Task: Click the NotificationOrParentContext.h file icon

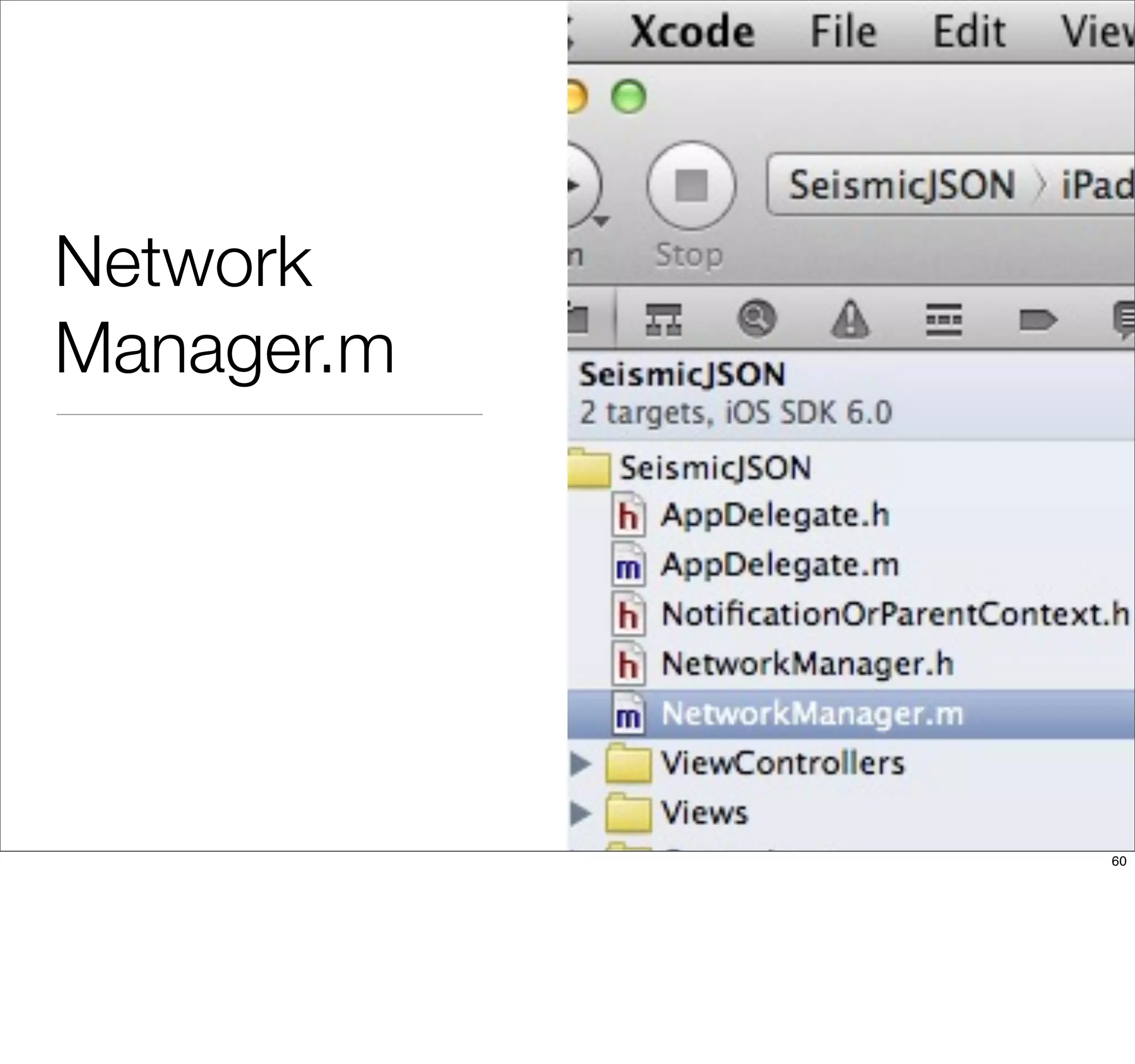Action: 628,613
